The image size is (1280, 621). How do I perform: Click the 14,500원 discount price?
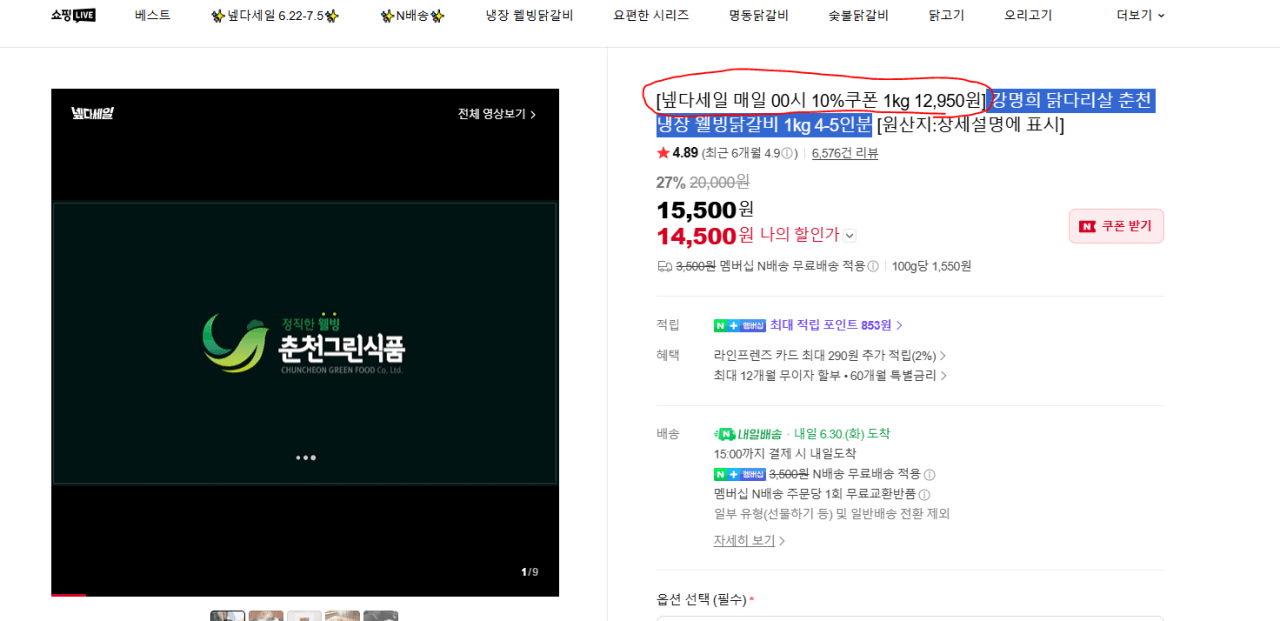[x=705, y=236]
